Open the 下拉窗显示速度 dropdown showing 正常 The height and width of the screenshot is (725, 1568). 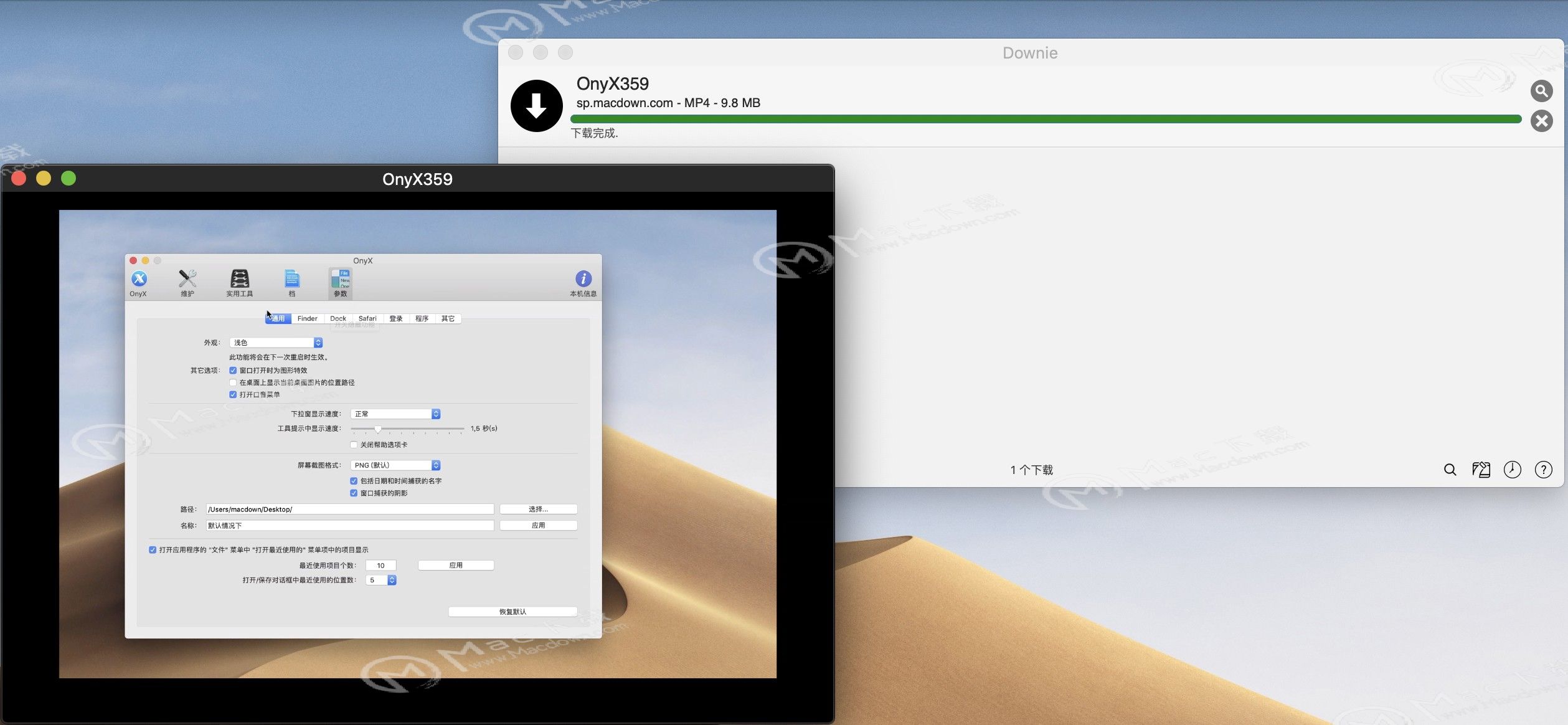395,414
